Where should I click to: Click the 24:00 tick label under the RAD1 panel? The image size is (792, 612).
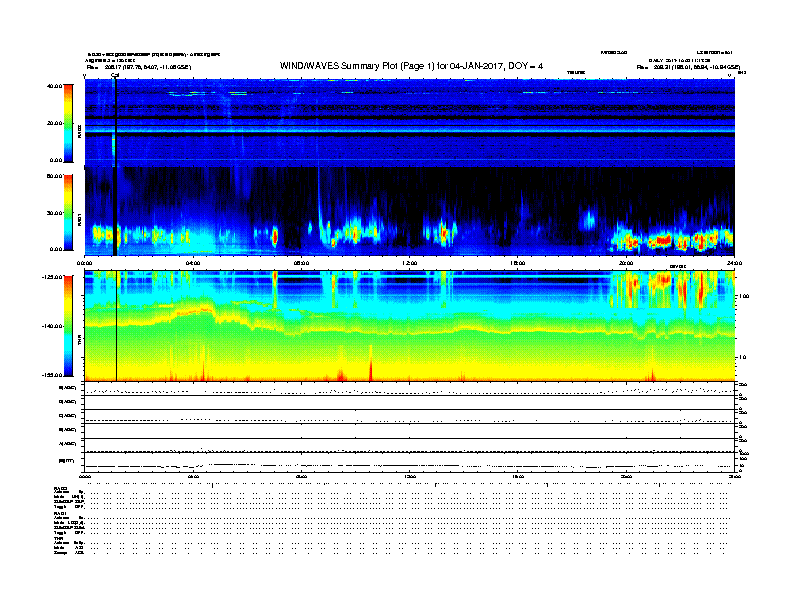733,263
